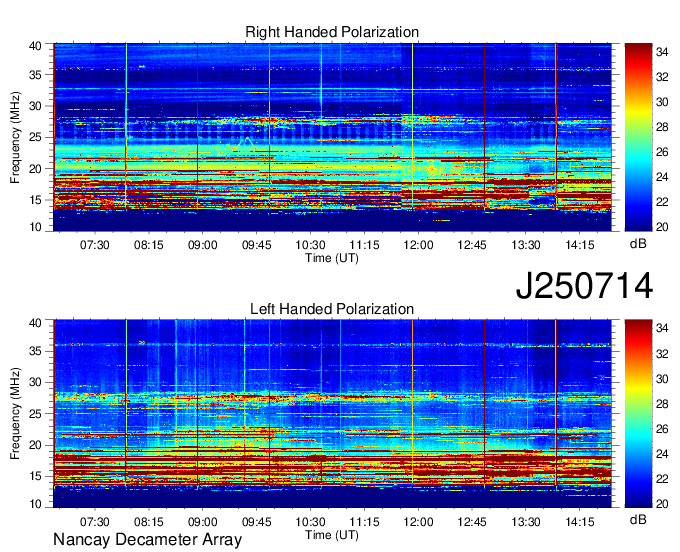
Task: Click 08:15 tick under right-handed plot
Action: tap(149, 245)
